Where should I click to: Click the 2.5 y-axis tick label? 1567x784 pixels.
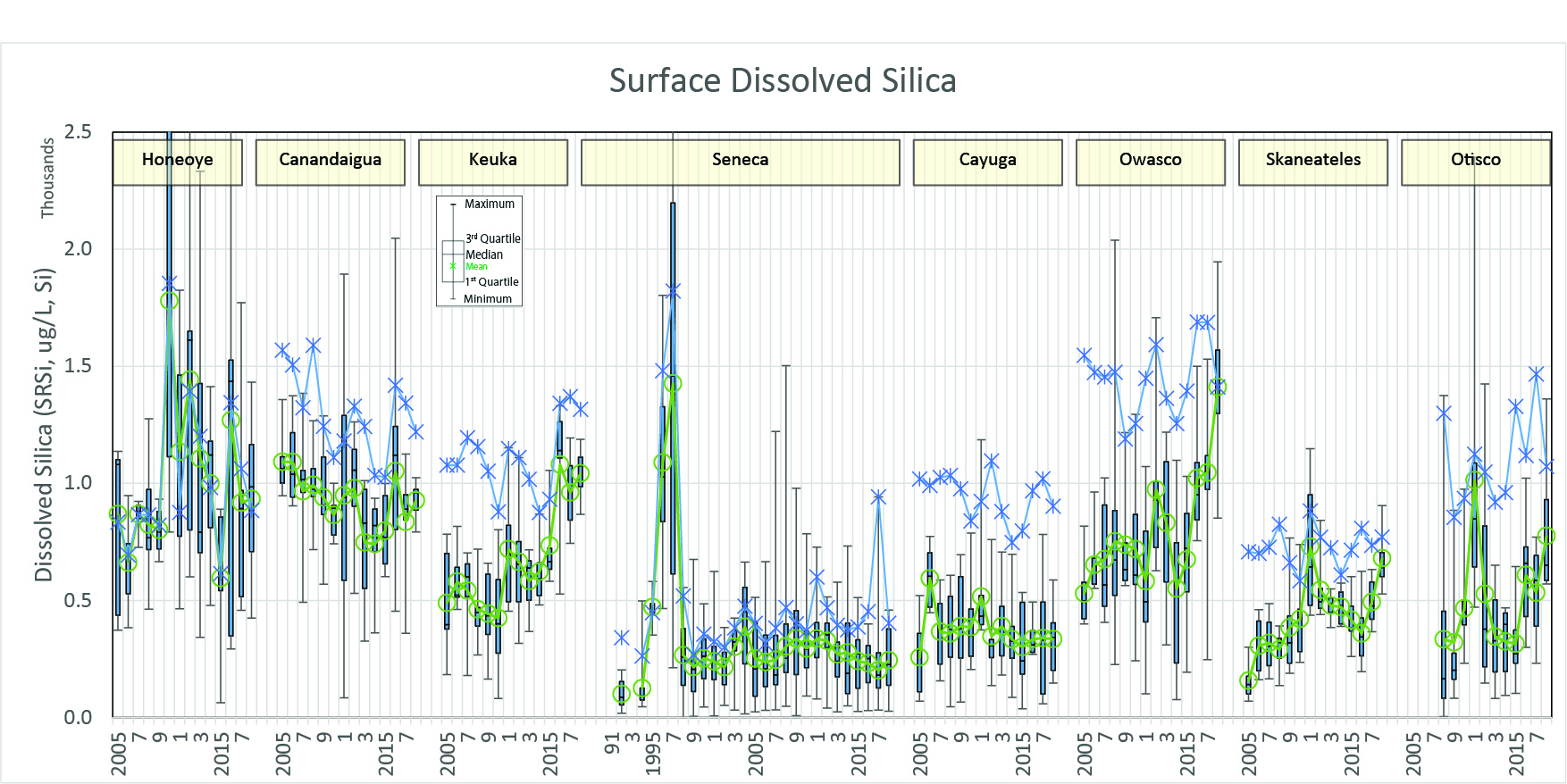click(x=78, y=132)
